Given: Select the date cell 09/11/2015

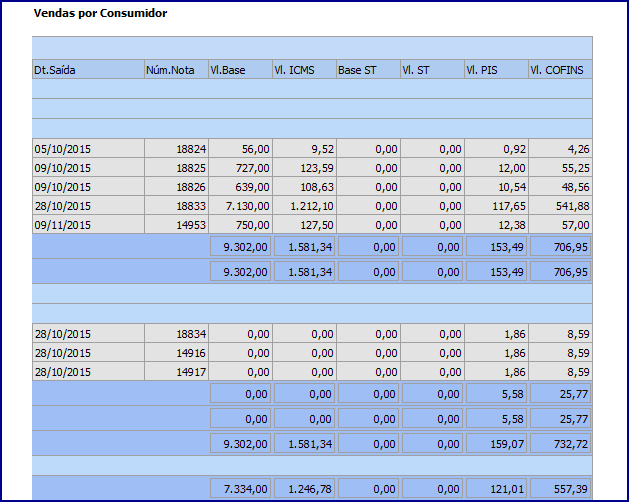Looking at the screenshot, I should 88,225.
